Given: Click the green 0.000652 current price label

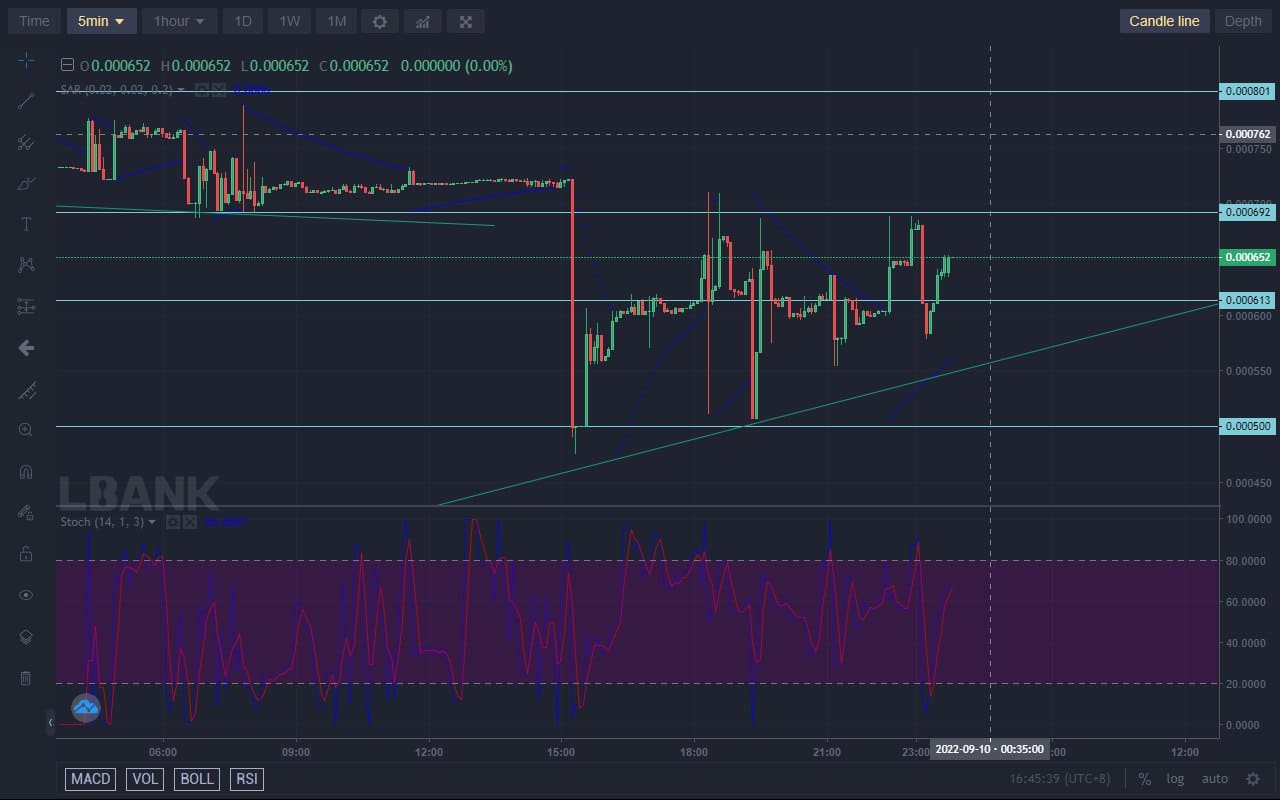Looking at the screenshot, I should click(1247, 257).
